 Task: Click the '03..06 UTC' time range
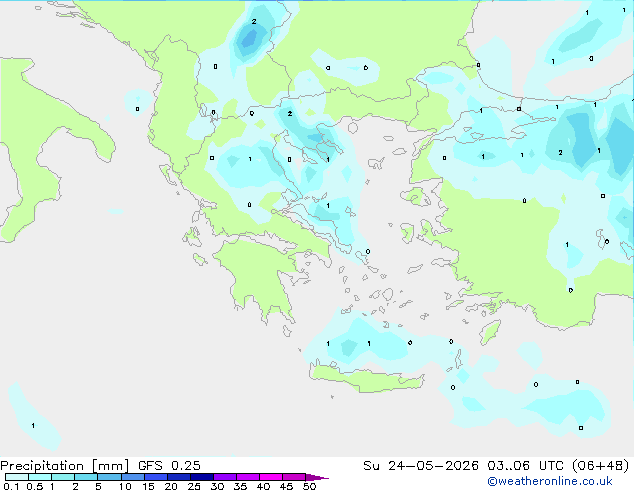tap(525, 465)
